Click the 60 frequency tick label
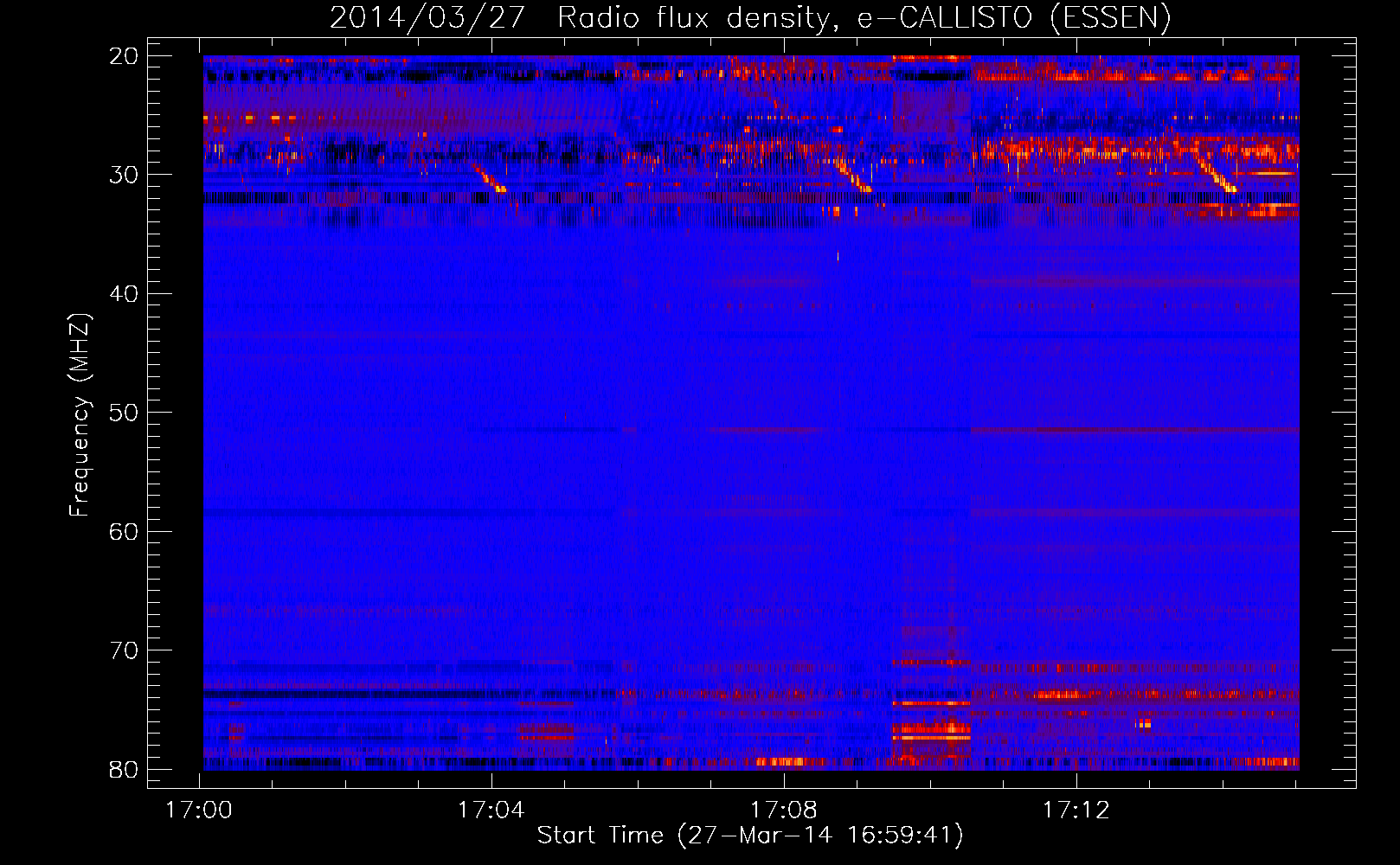The width and height of the screenshot is (1400, 865). coord(124,531)
